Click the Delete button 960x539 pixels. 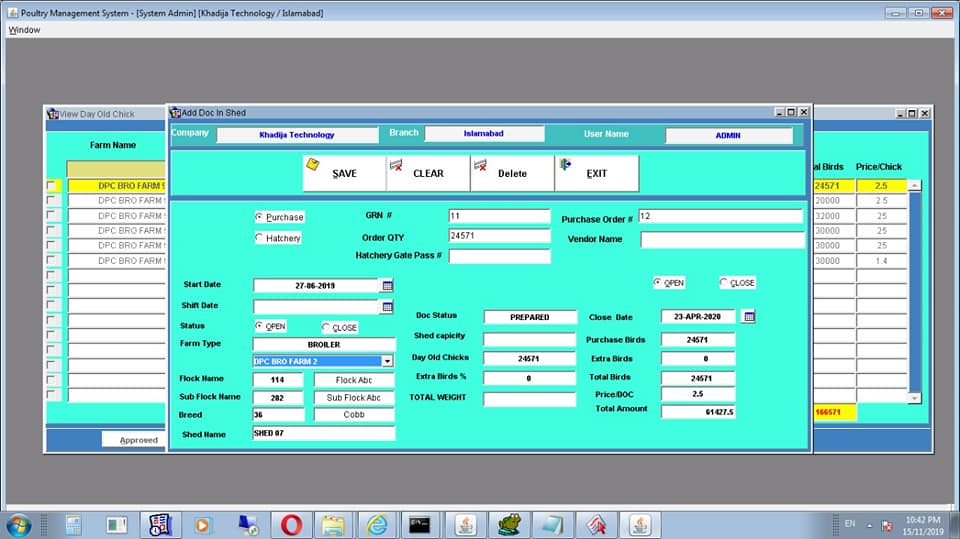pyautogui.click(x=512, y=173)
